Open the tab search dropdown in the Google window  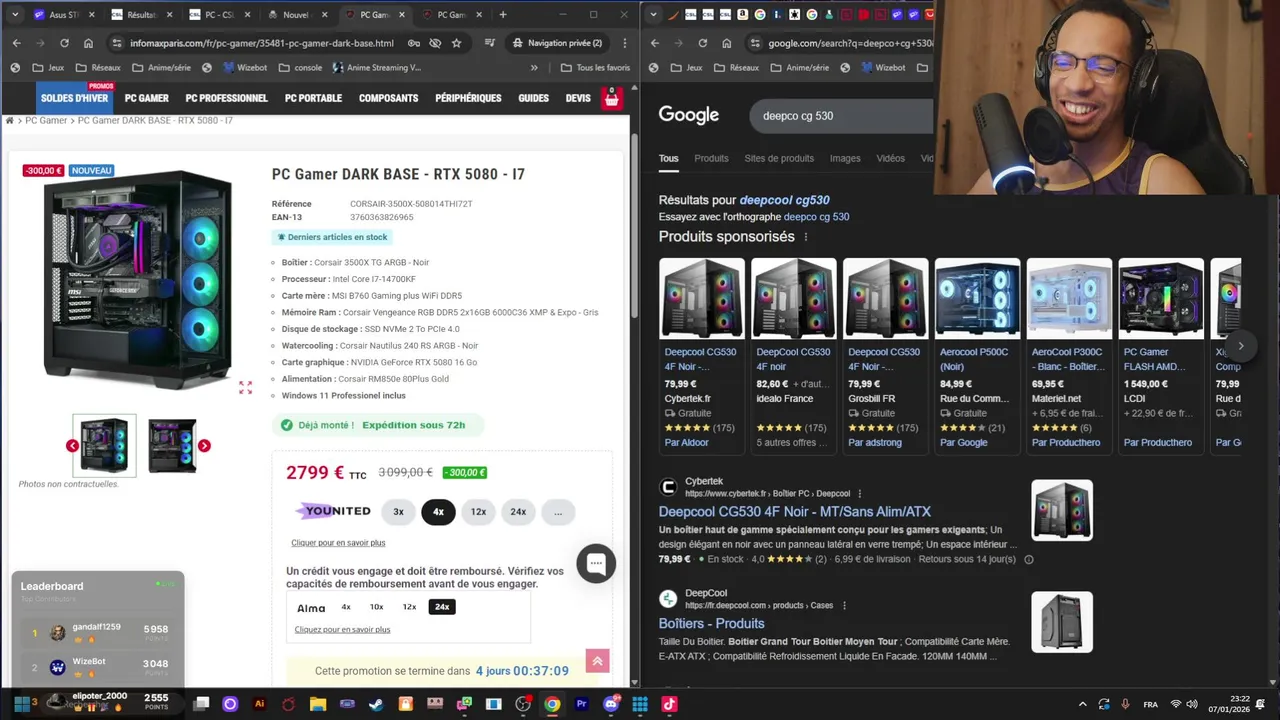coord(654,15)
